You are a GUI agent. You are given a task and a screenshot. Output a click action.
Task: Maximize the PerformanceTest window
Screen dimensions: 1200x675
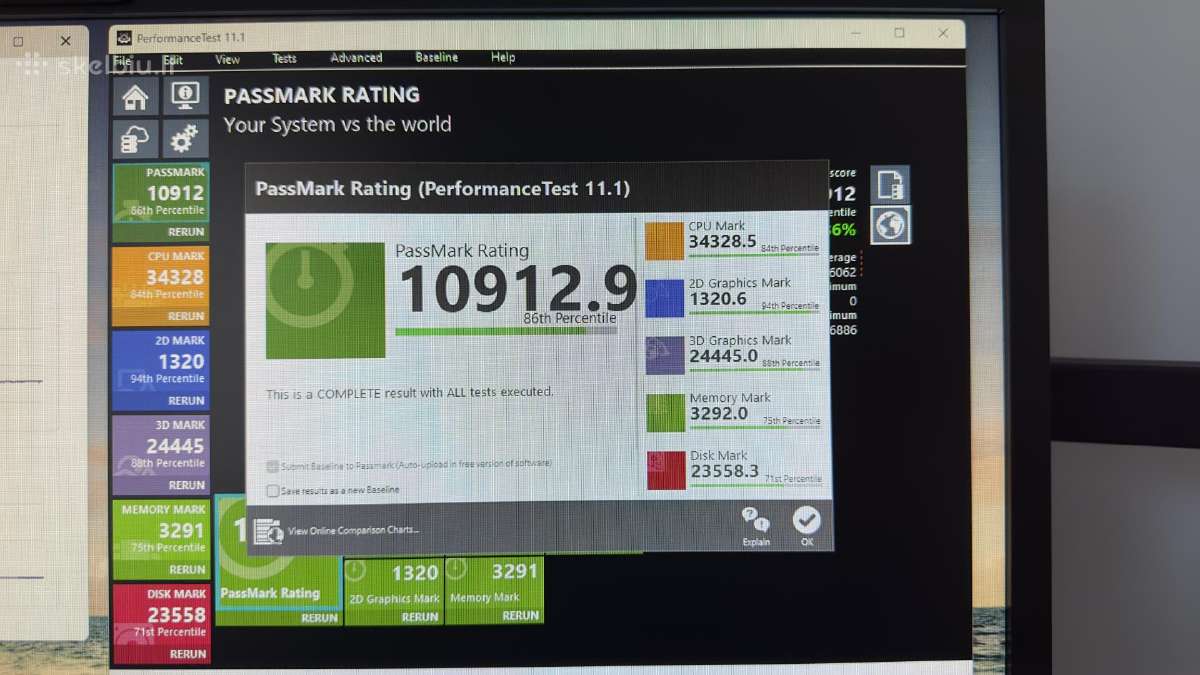click(899, 33)
